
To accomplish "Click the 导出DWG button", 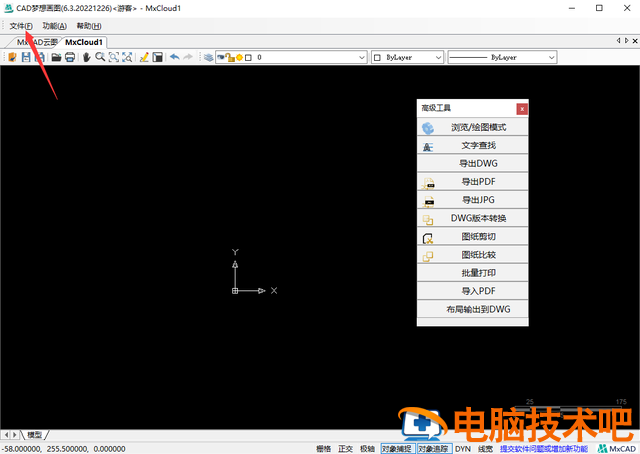I will [473, 164].
